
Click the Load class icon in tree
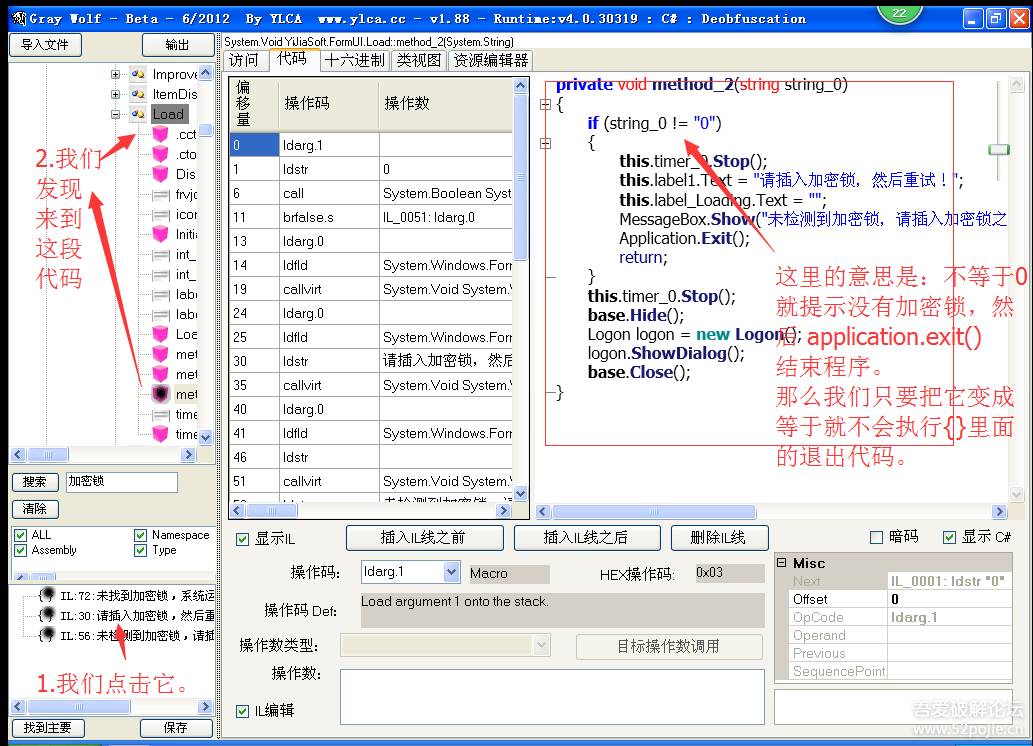pos(138,114)
